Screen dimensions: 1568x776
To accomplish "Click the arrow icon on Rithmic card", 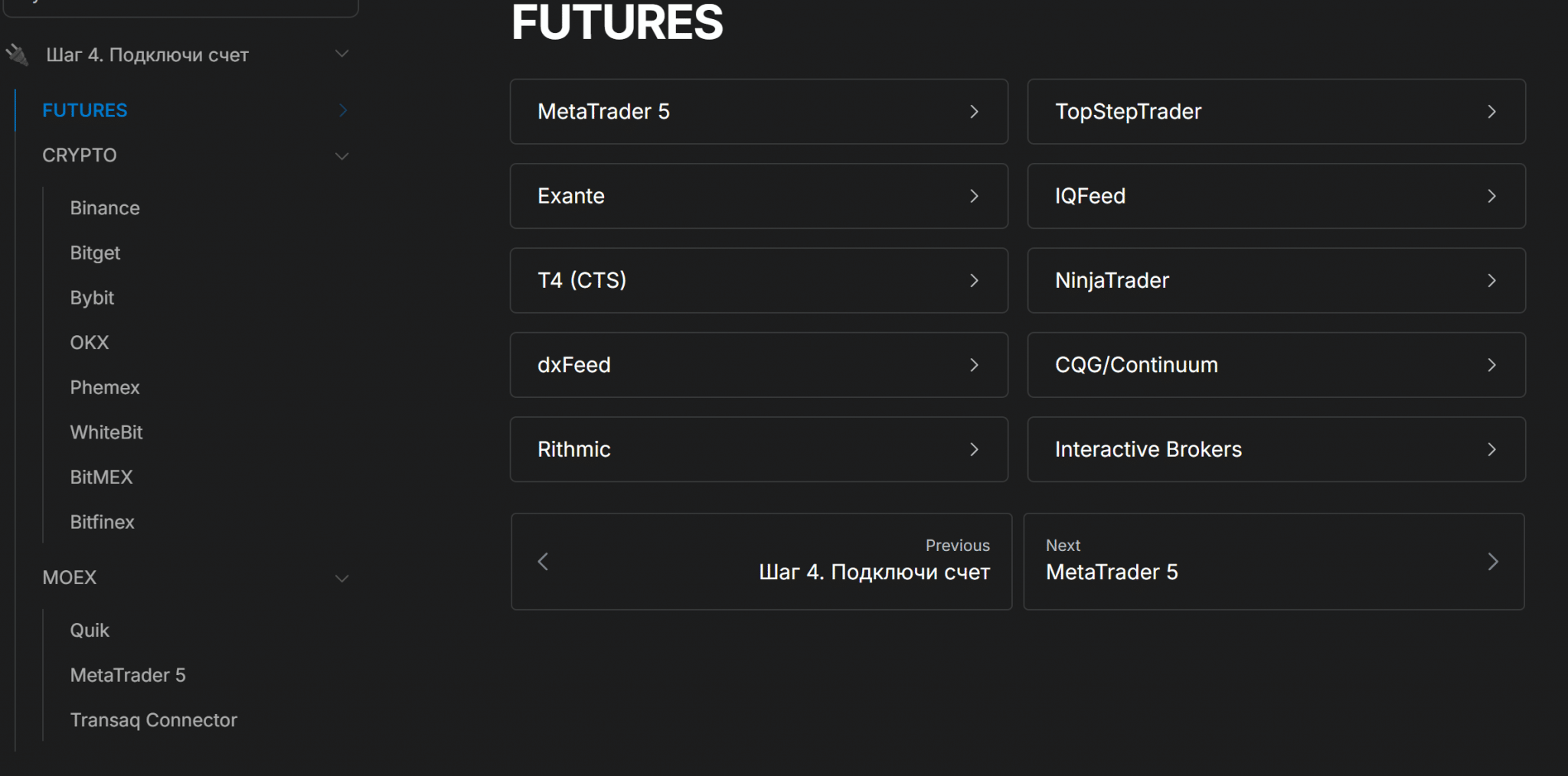I will coord(974,450).
